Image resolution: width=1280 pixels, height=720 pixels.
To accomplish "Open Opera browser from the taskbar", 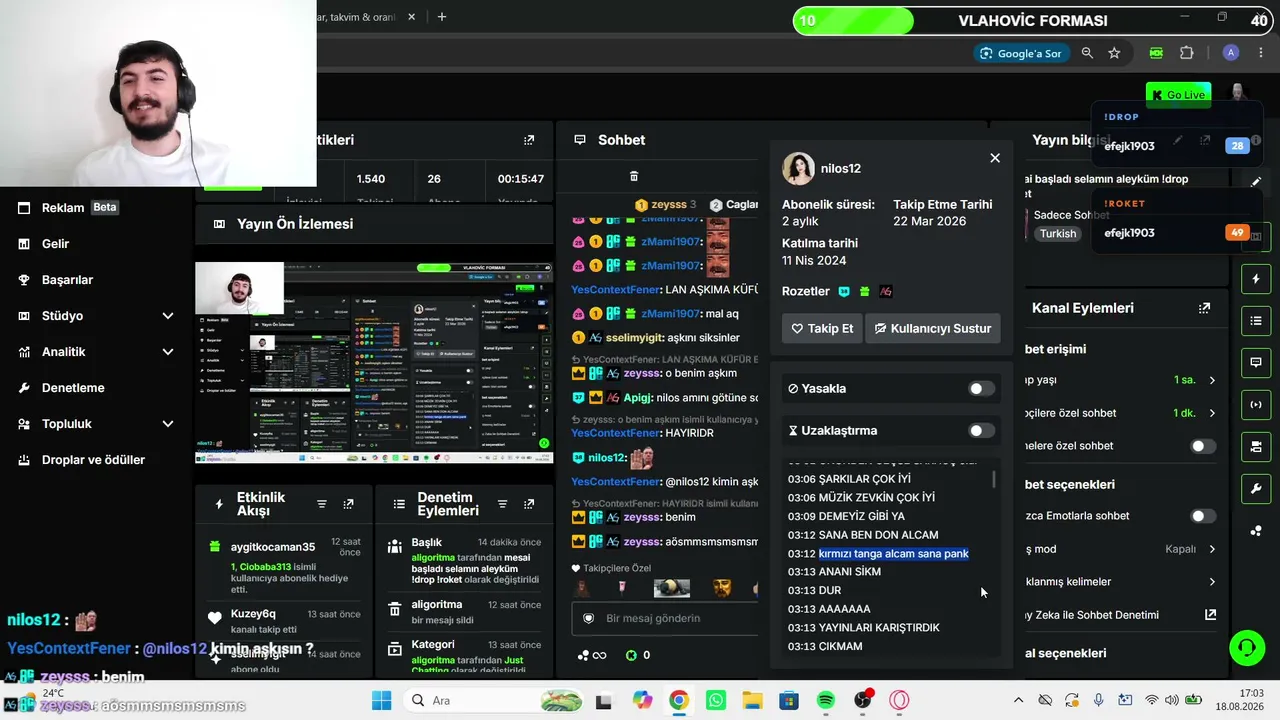I will [899, 700].
